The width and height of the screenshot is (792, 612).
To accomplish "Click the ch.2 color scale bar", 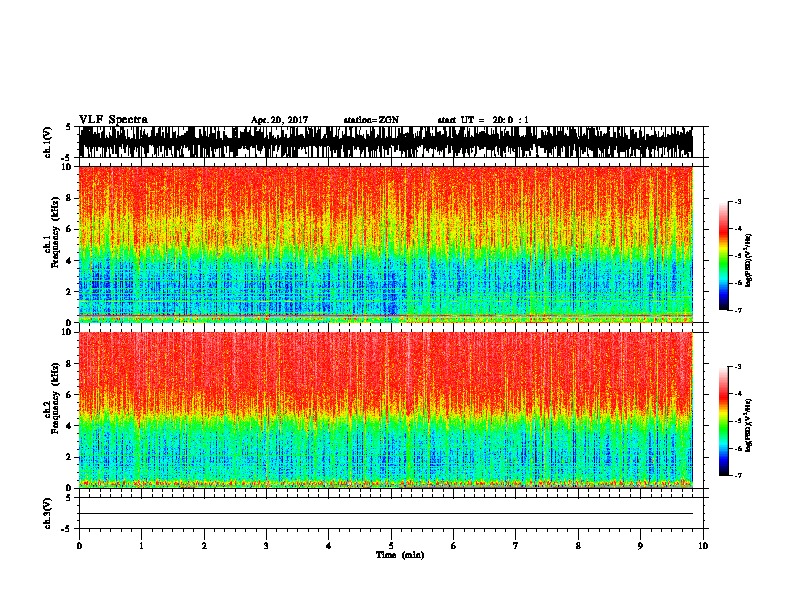I will click(724, 421).
